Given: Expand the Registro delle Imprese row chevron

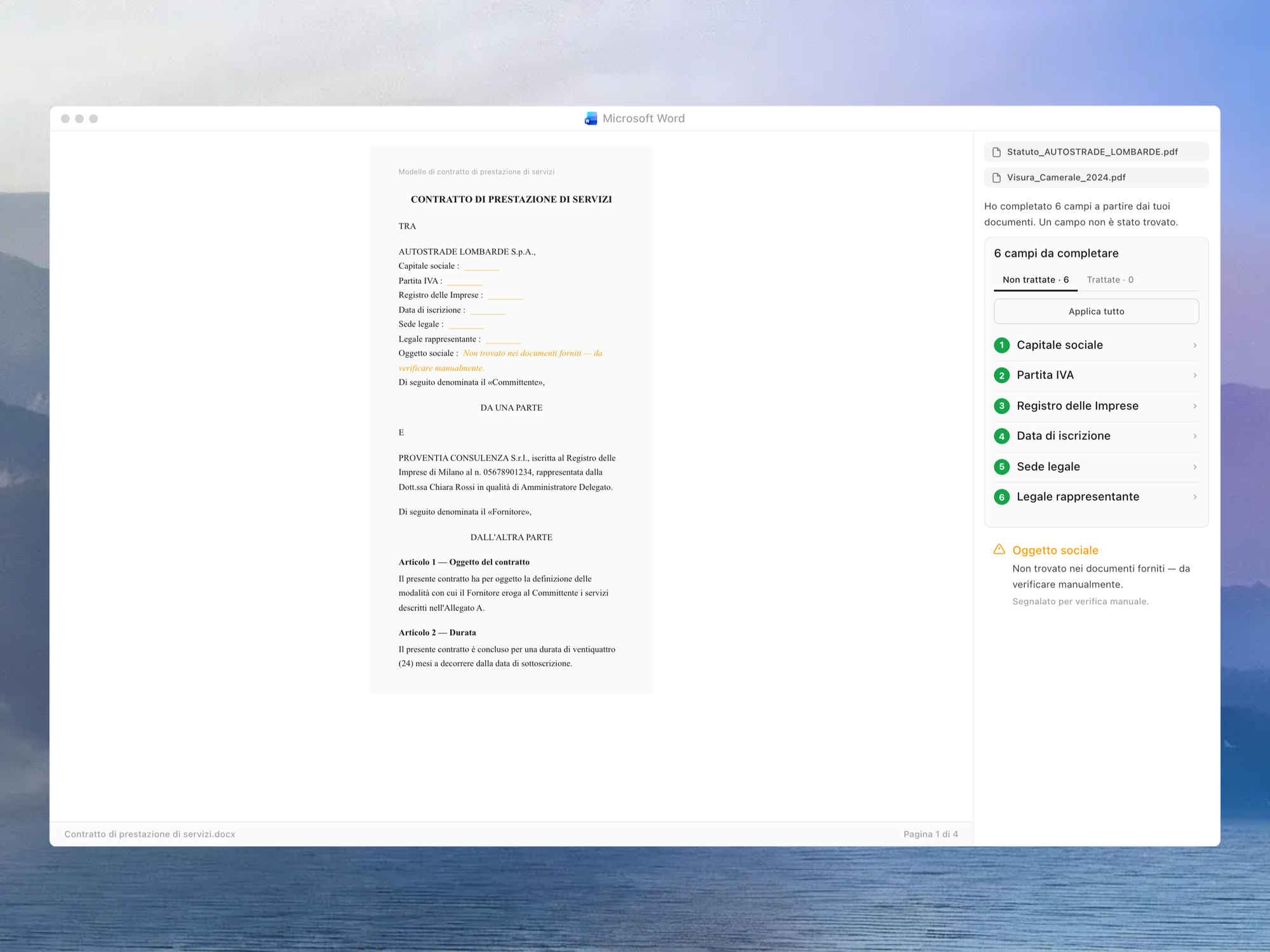Looking at the screenshot, I should point(1194,406).
